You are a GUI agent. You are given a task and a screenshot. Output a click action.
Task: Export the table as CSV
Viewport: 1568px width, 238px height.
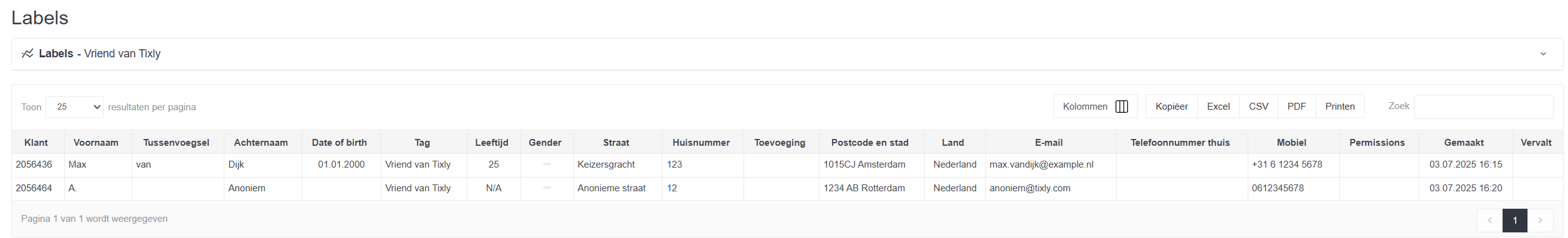point(1258,107)
